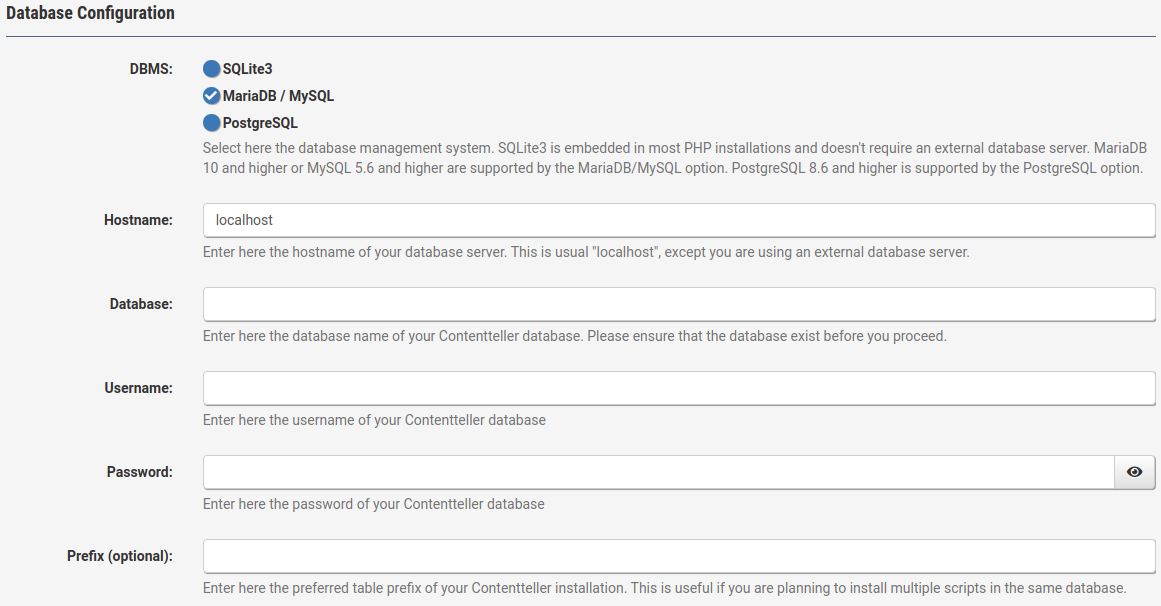This screenshot has width=1161, height=606.
Task: Click the DBMS: label
Action: [151, 69]
